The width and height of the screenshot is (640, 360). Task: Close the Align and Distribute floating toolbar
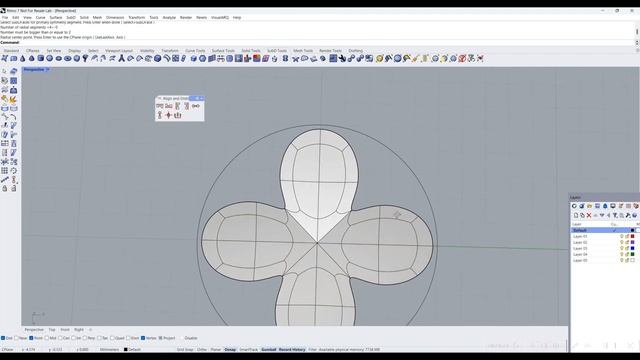coord(202,98)
